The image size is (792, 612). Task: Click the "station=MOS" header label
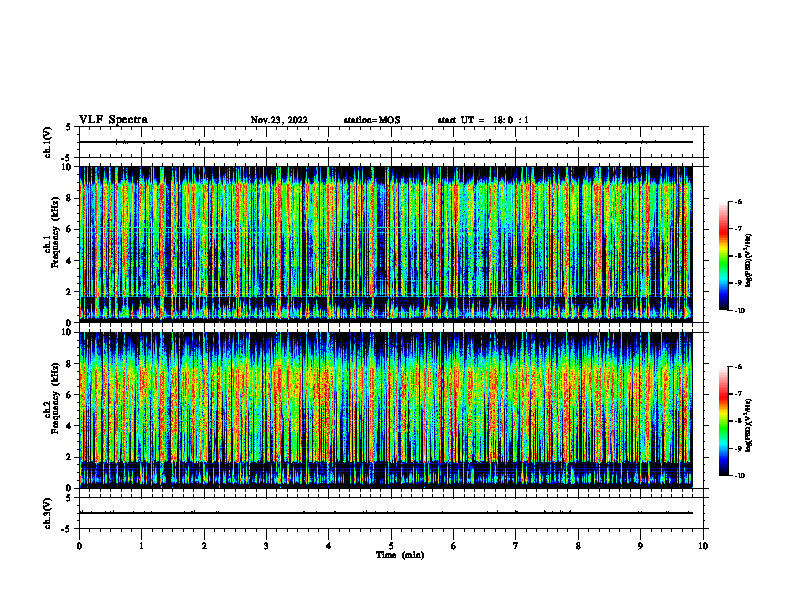pos(372,120)
